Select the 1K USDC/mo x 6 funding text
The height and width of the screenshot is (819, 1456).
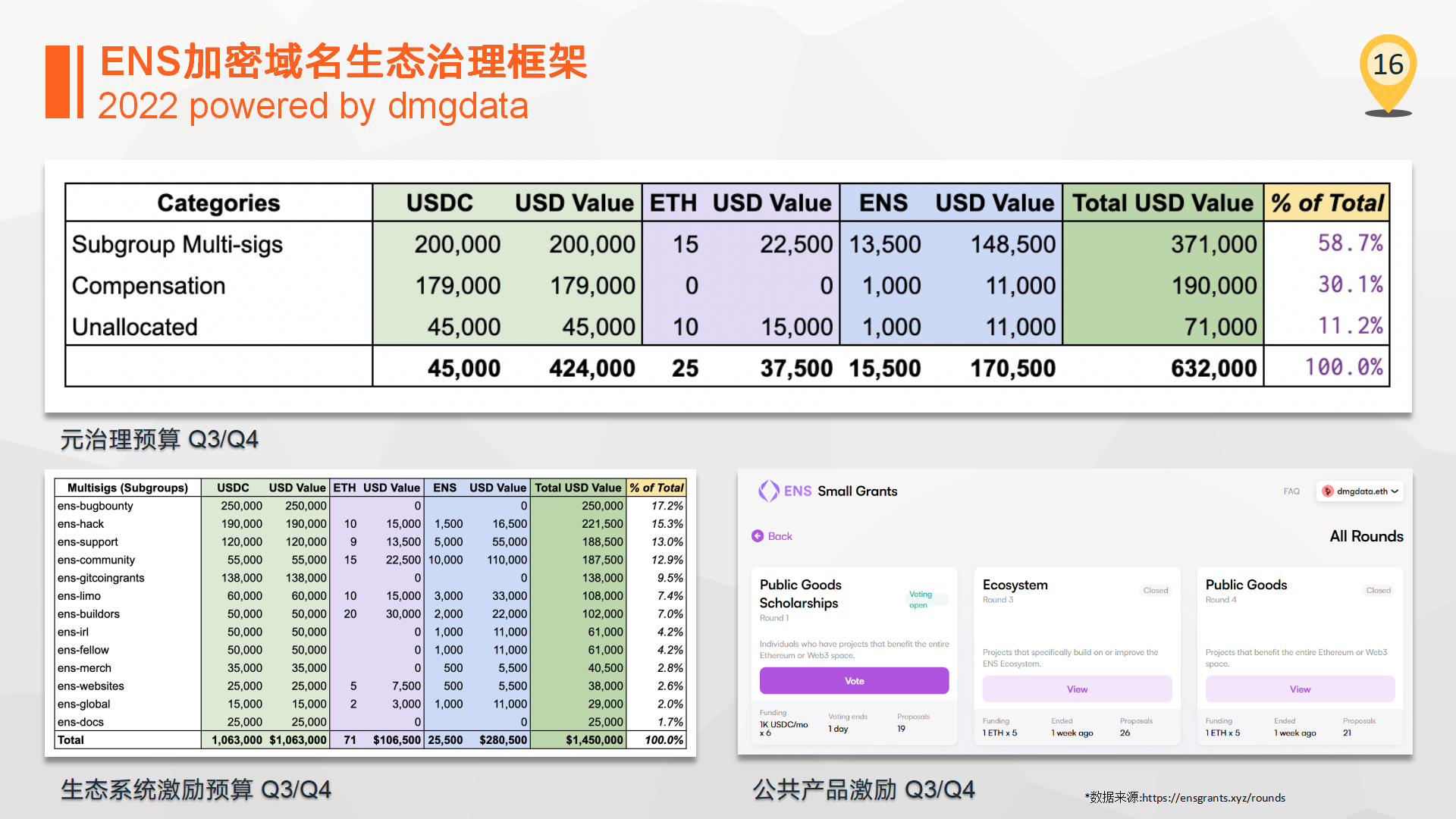784,729
